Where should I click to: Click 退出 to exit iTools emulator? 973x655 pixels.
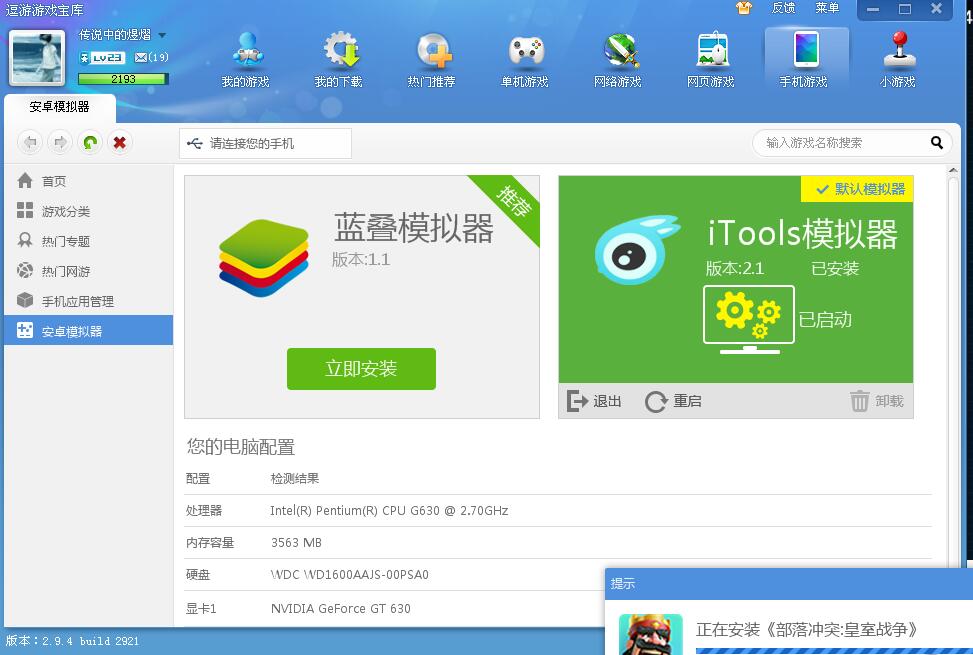pos(594,401)
